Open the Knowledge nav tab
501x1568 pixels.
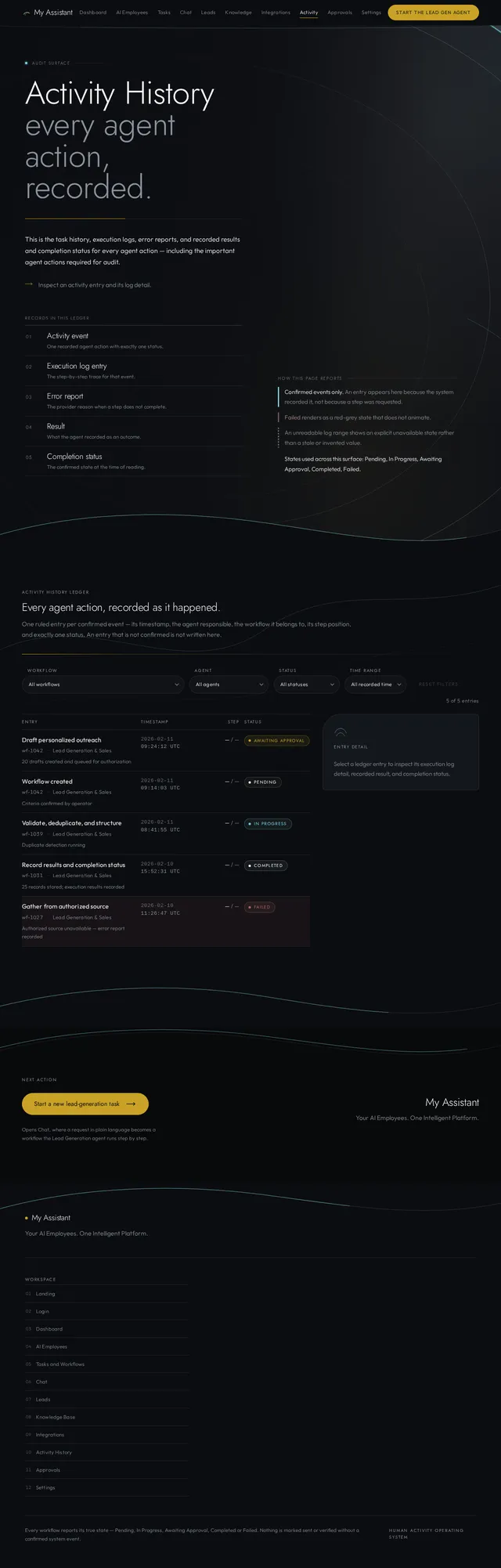click(238, 13)
